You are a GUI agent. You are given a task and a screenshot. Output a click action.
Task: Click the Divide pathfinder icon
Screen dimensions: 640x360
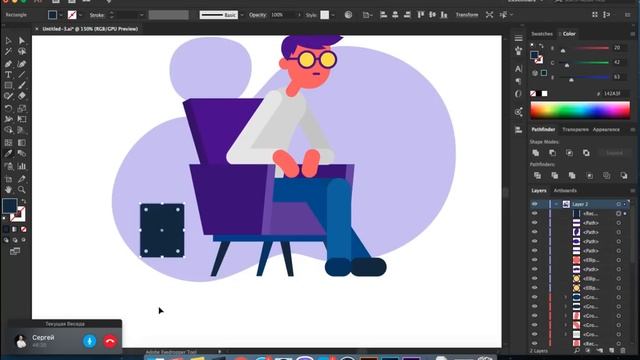(538, 176)
